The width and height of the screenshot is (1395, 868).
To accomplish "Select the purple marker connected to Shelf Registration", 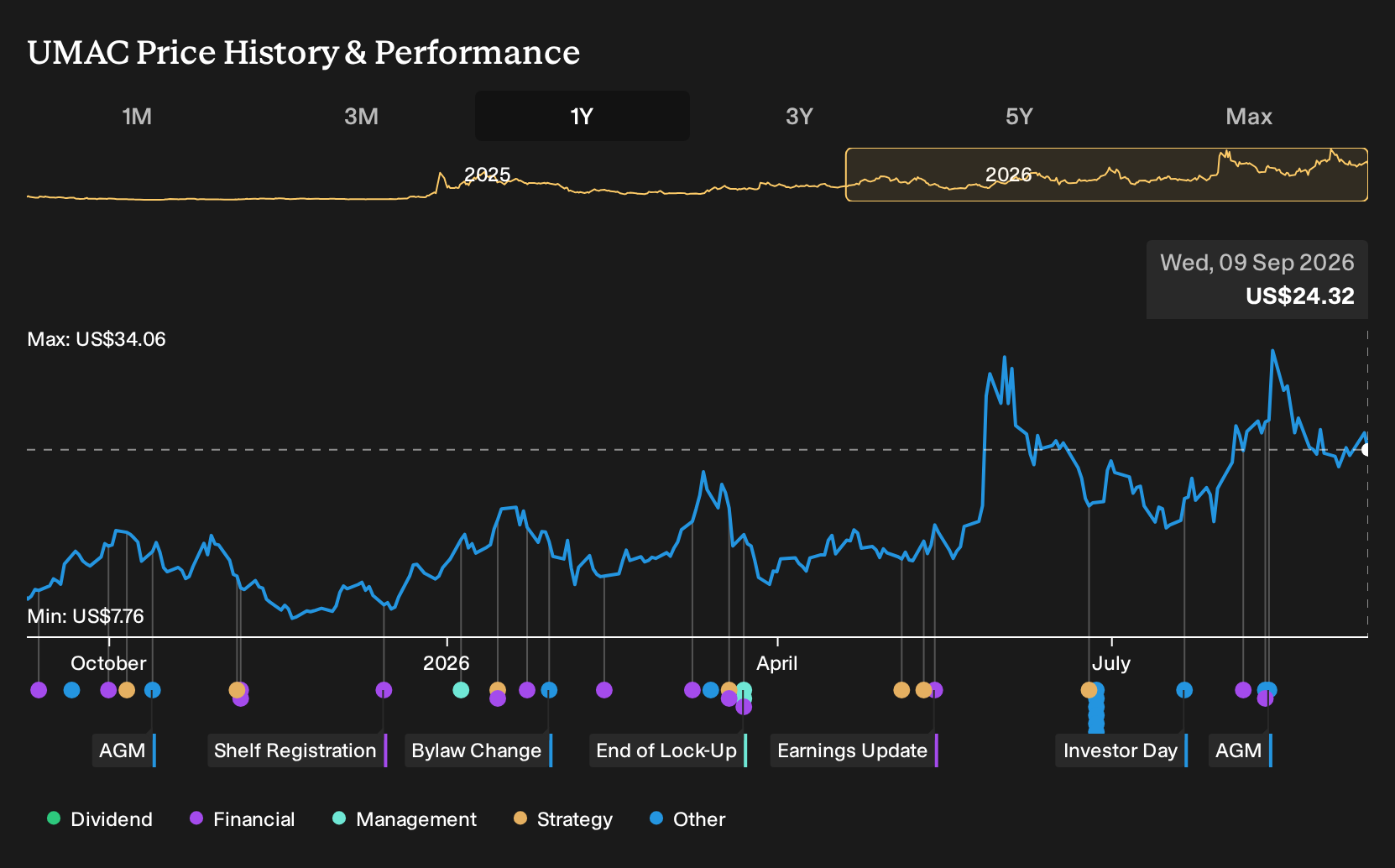I will point(384,690).
